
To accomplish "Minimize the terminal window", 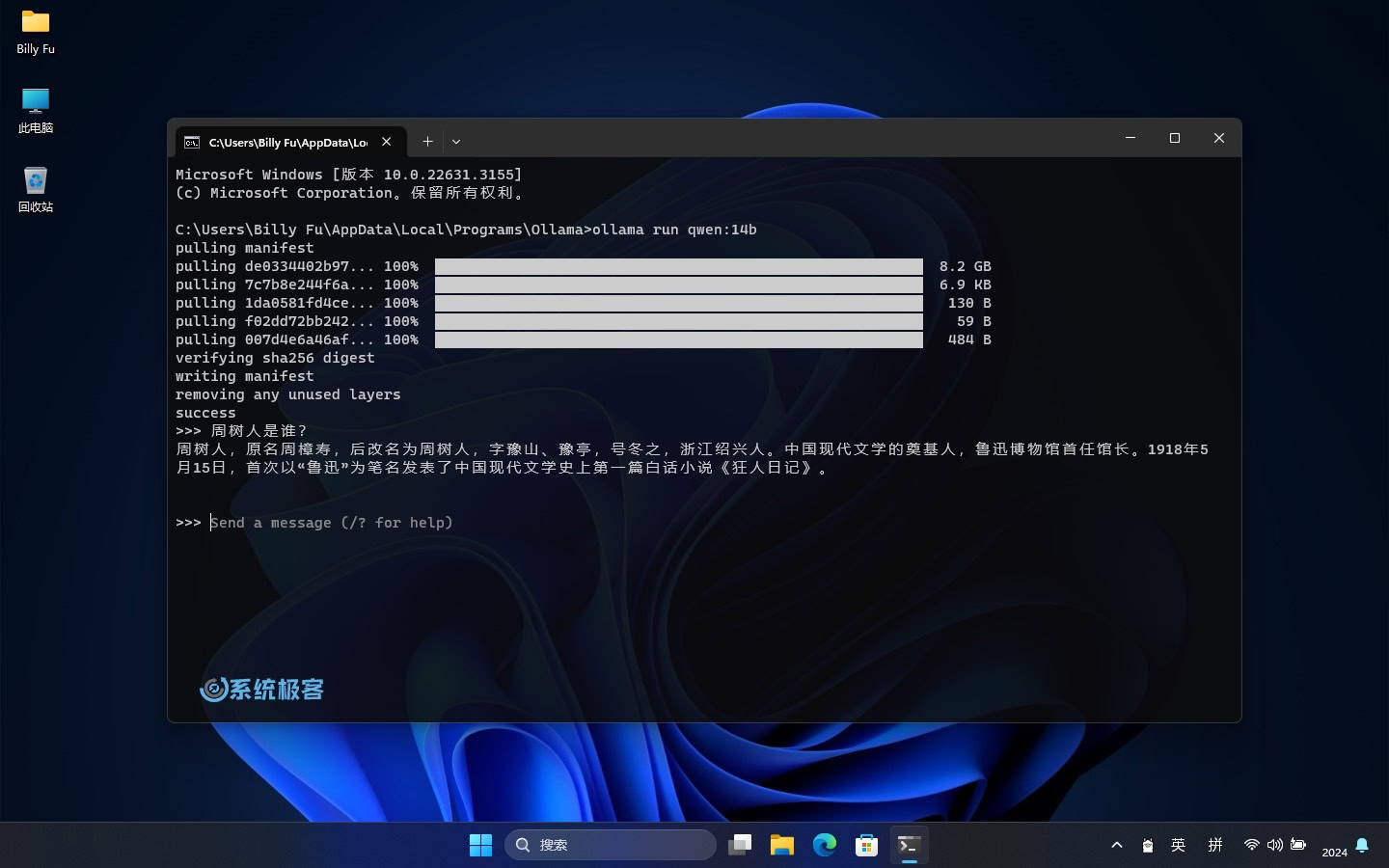I will click(x=1130, y=138).
